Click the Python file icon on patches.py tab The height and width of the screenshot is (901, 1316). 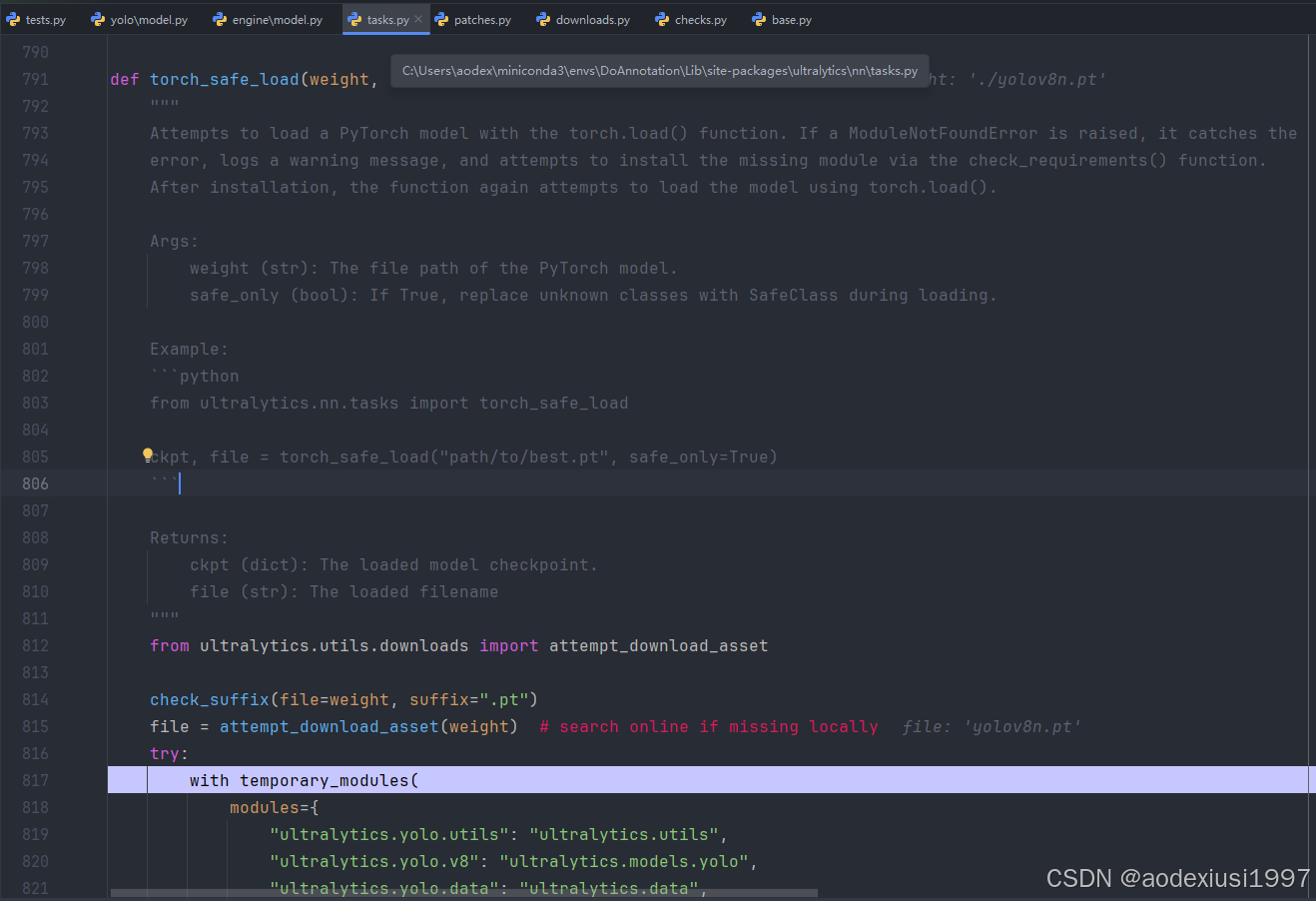[x=441, y=20]
